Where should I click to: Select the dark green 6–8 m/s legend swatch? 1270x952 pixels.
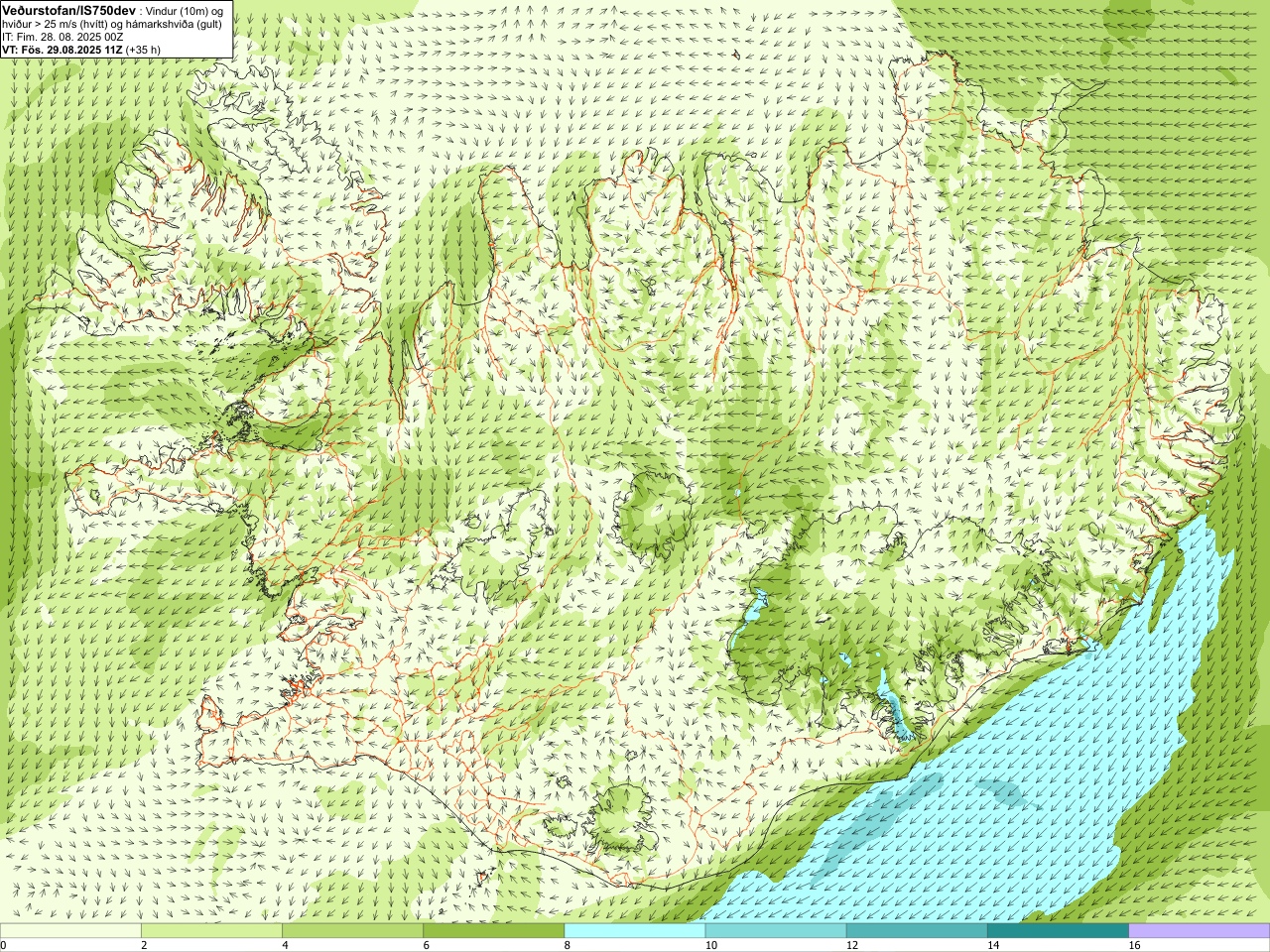coord(493,931)
